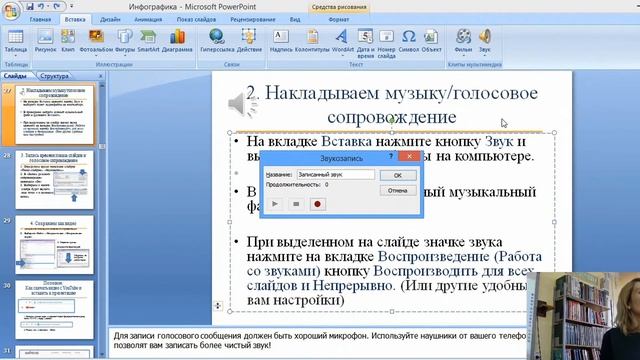Start recording with red record button
This screenshot has width=640, height=360.
click(x=318, y=204)
